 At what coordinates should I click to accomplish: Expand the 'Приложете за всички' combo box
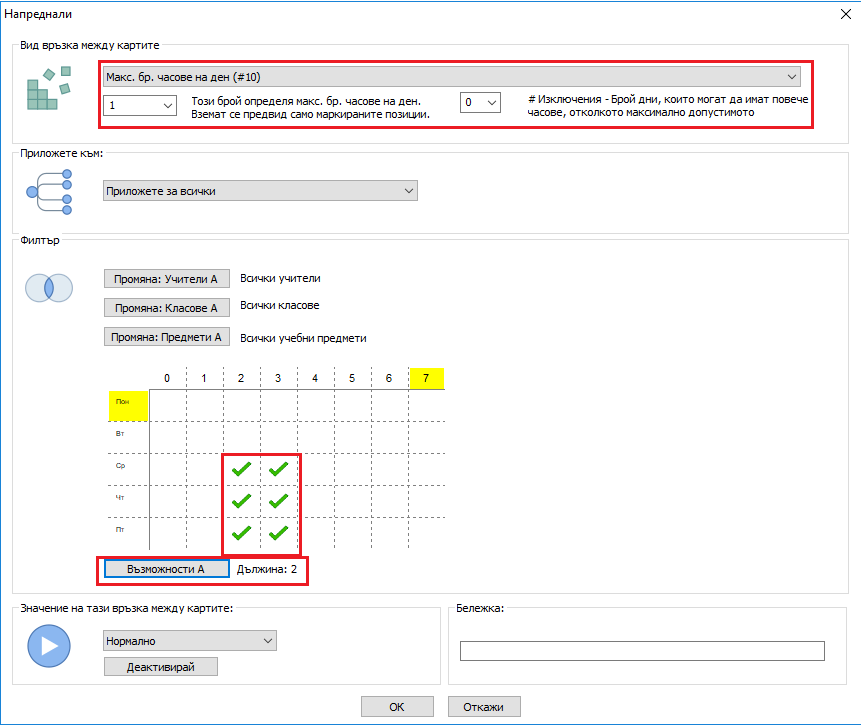(260, 191)
